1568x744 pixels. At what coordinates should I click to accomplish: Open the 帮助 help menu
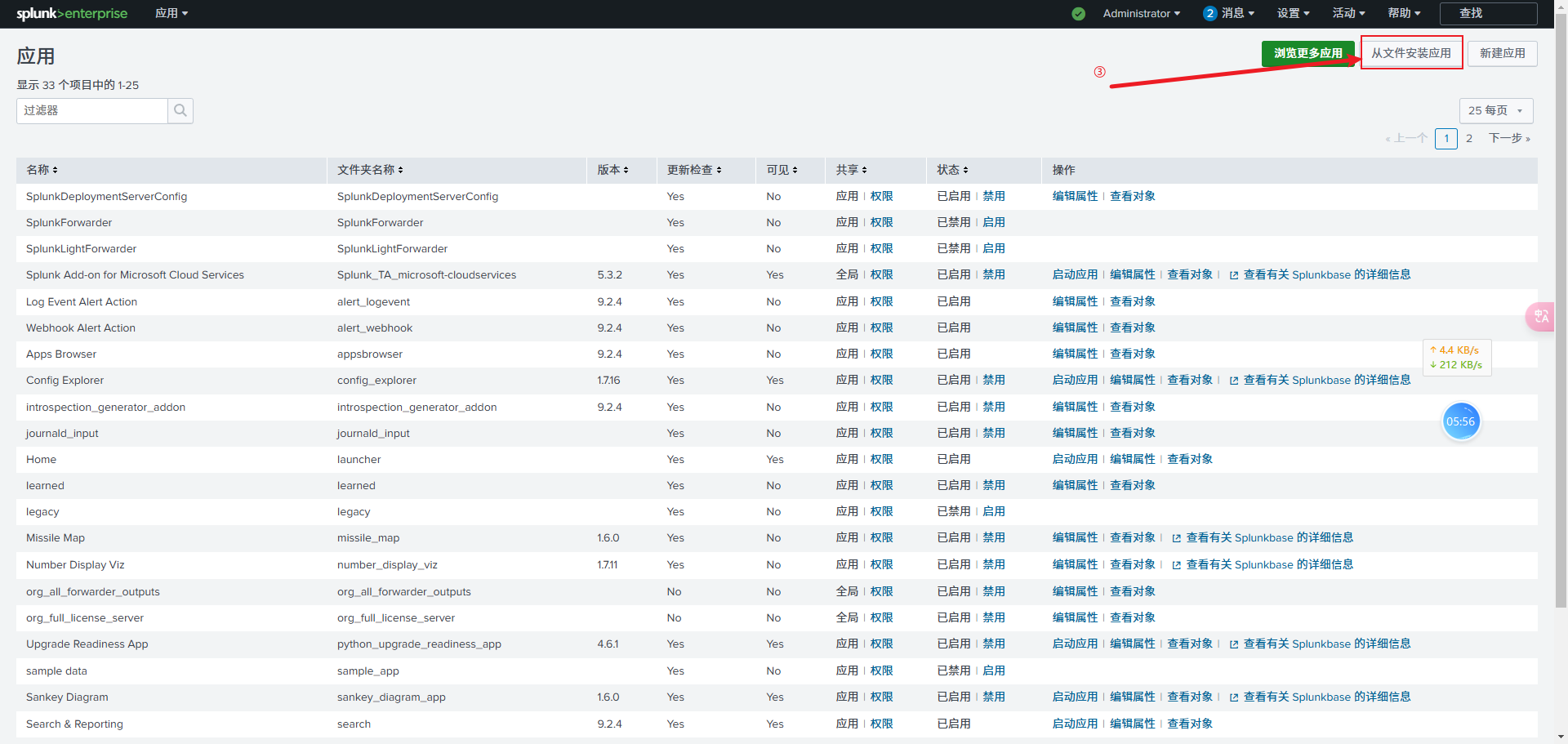(x=1404, y=14)
